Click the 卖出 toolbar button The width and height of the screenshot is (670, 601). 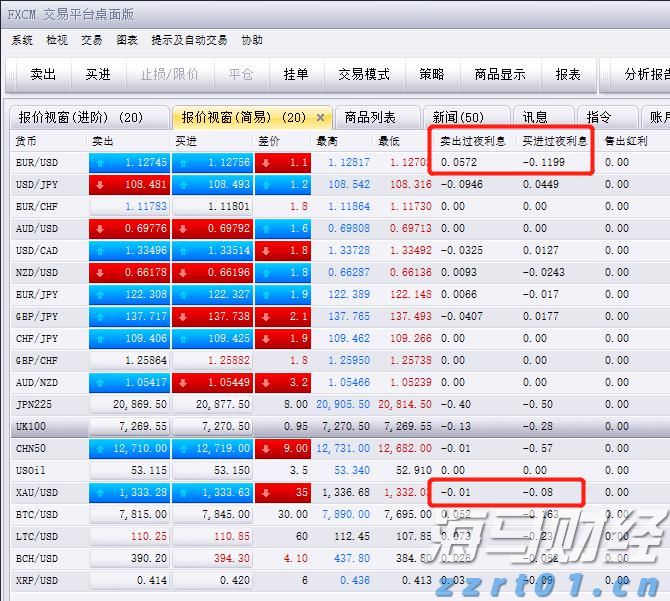(x=43, y=74)
